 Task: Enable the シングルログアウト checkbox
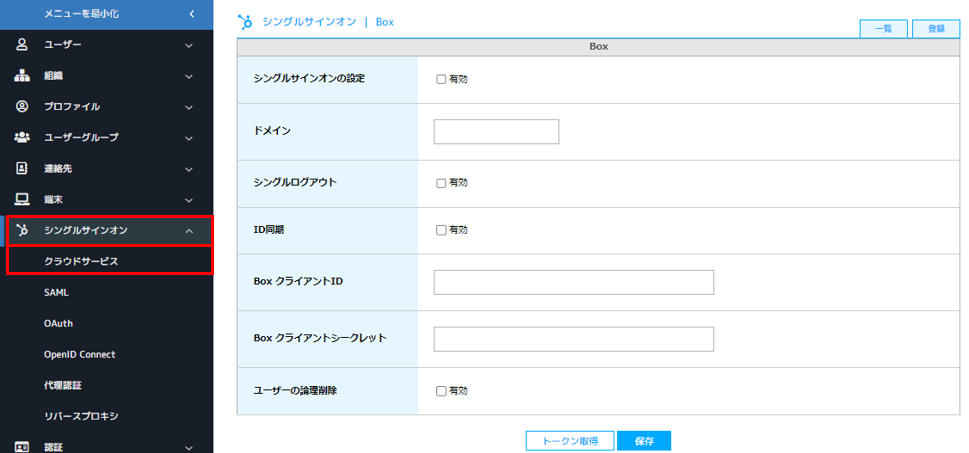441,183
